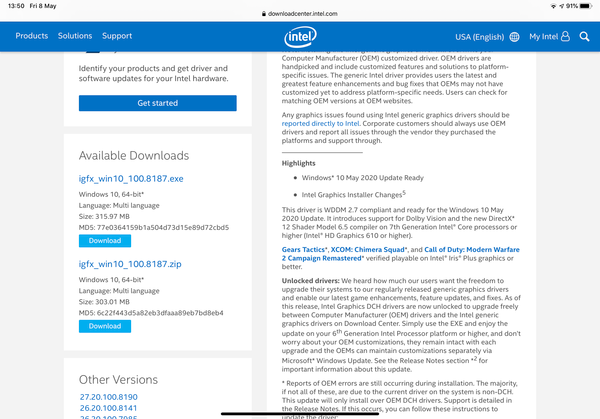Select the exe 'Size: 315.97 MB' text
The image size is (600, 419).
point(104,217)
